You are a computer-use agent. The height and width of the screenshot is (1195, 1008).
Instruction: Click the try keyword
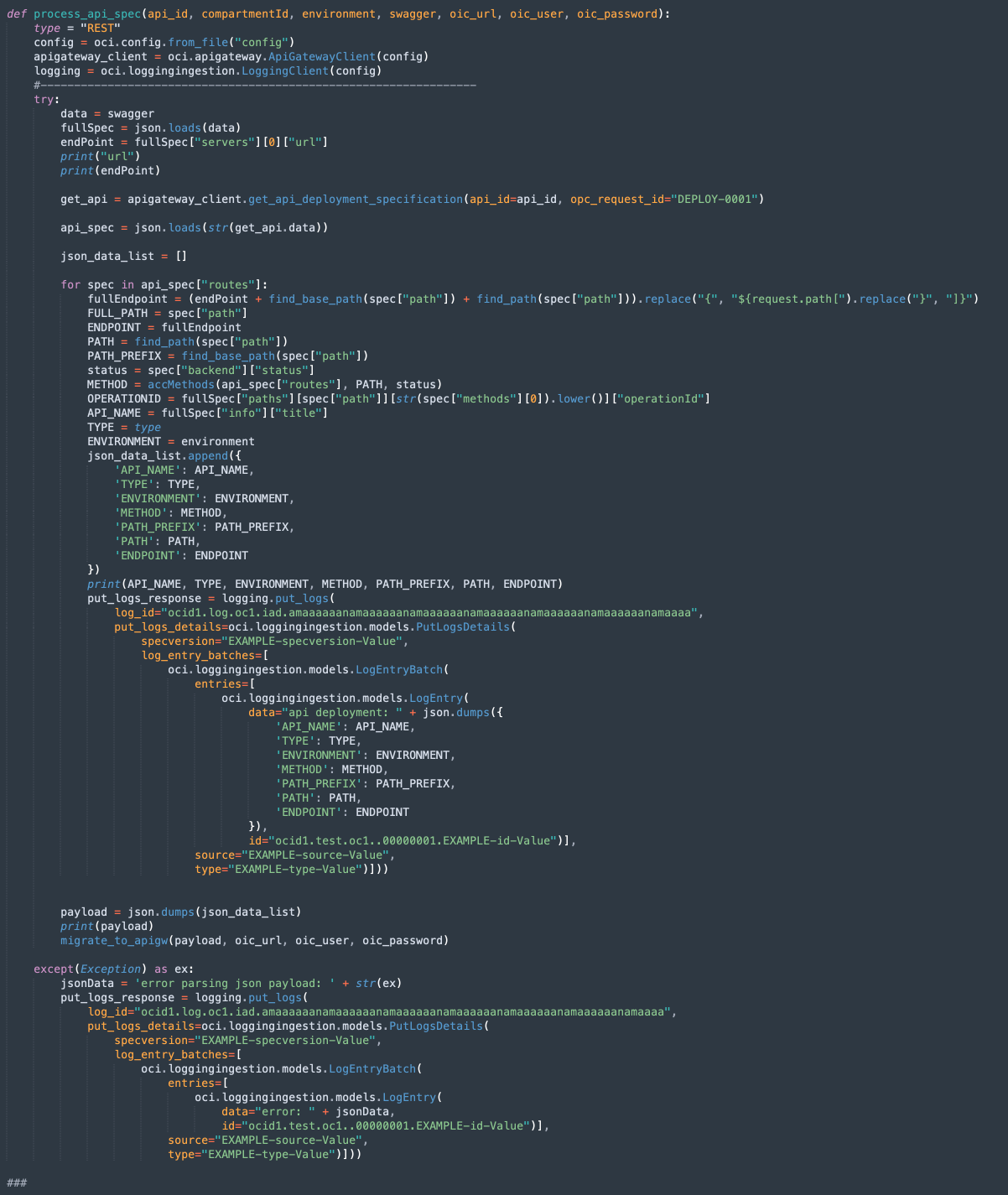44,100
